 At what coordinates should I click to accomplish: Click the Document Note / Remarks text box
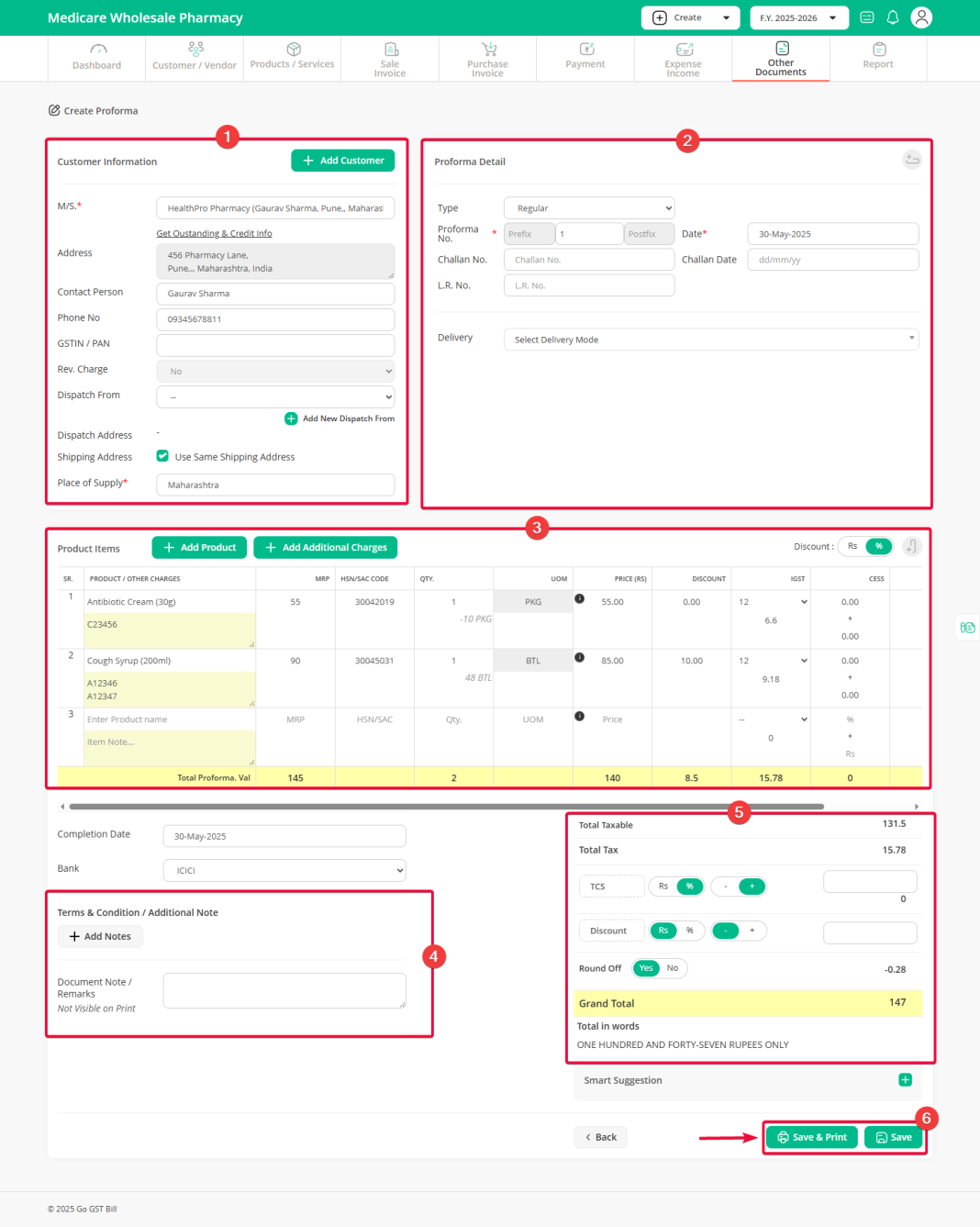(x=284, y=991)
